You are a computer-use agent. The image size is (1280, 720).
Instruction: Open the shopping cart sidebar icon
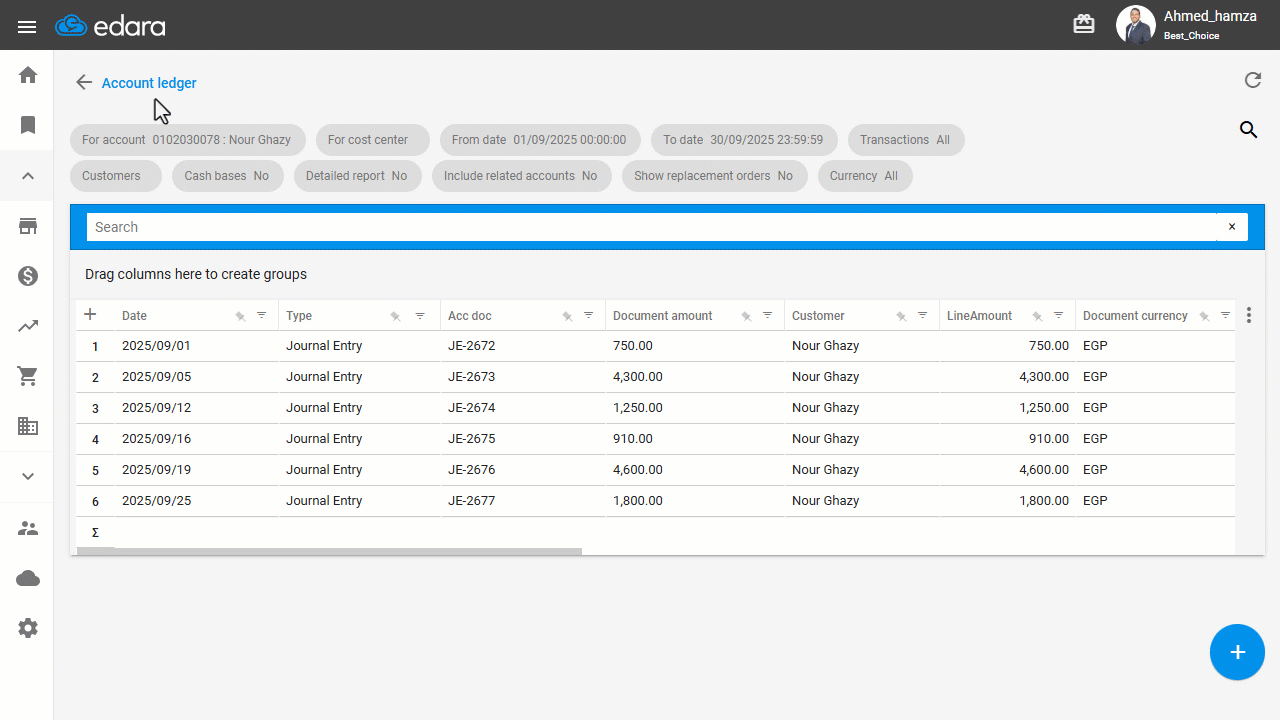coord(28,376)
